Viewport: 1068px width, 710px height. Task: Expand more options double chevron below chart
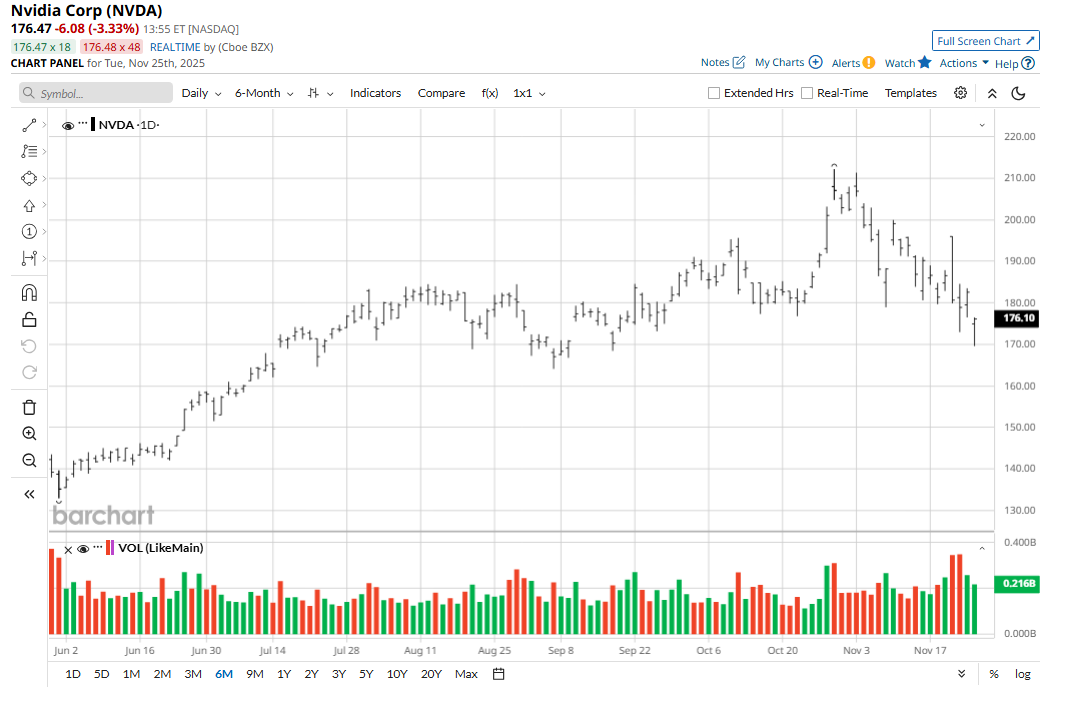point(961,674)
